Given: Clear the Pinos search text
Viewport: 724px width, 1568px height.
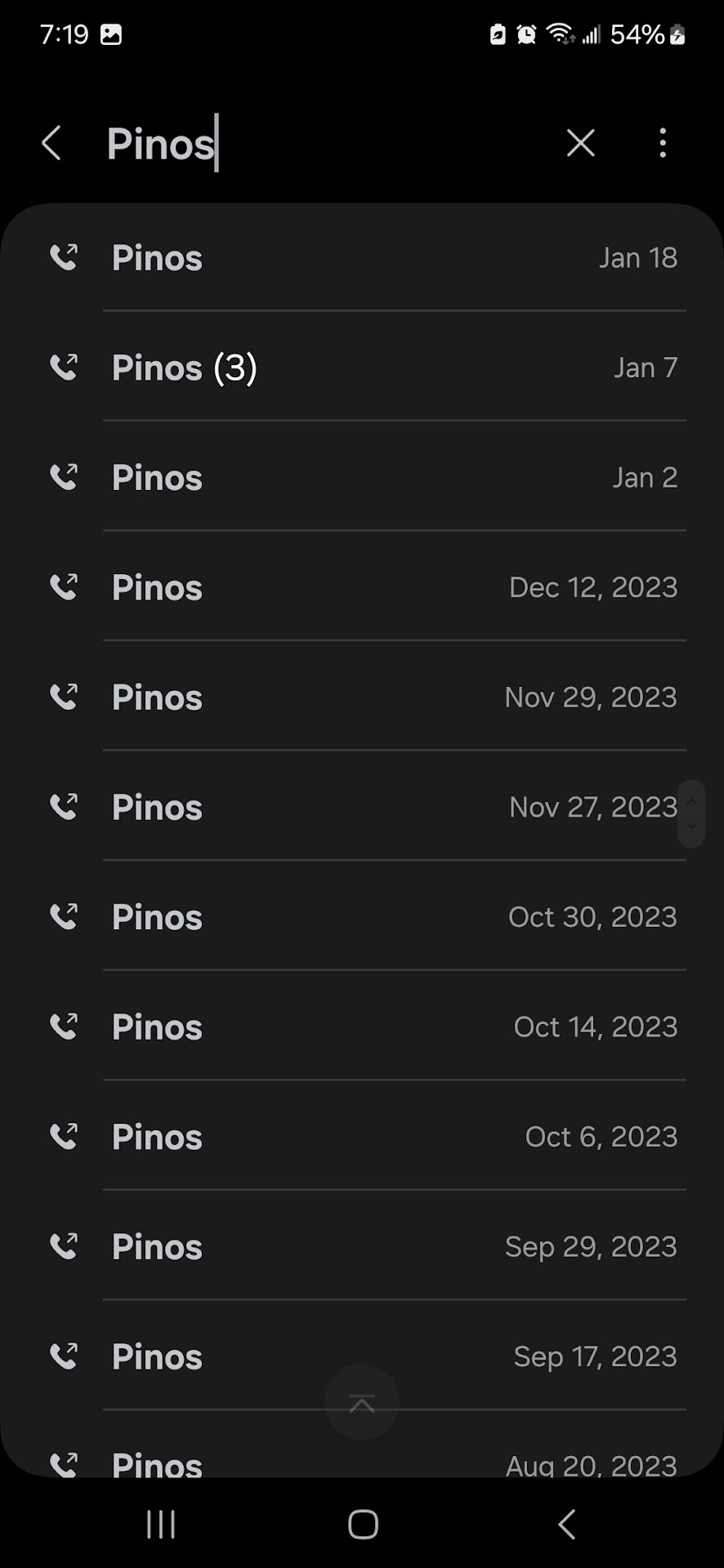Looking at the screenshot, I should [580, 144].
